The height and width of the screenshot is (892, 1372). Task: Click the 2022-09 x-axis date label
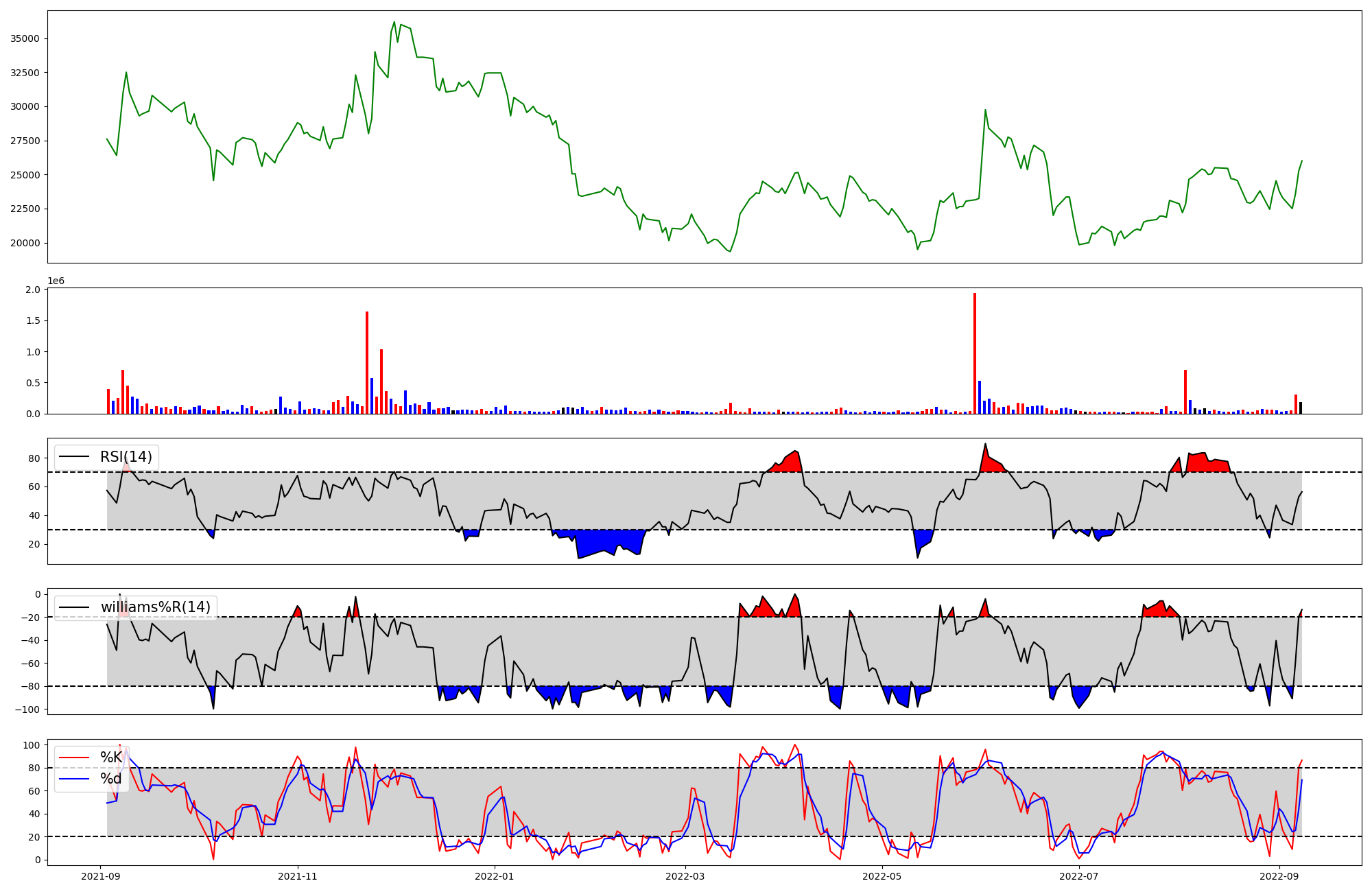(1279, 876)
